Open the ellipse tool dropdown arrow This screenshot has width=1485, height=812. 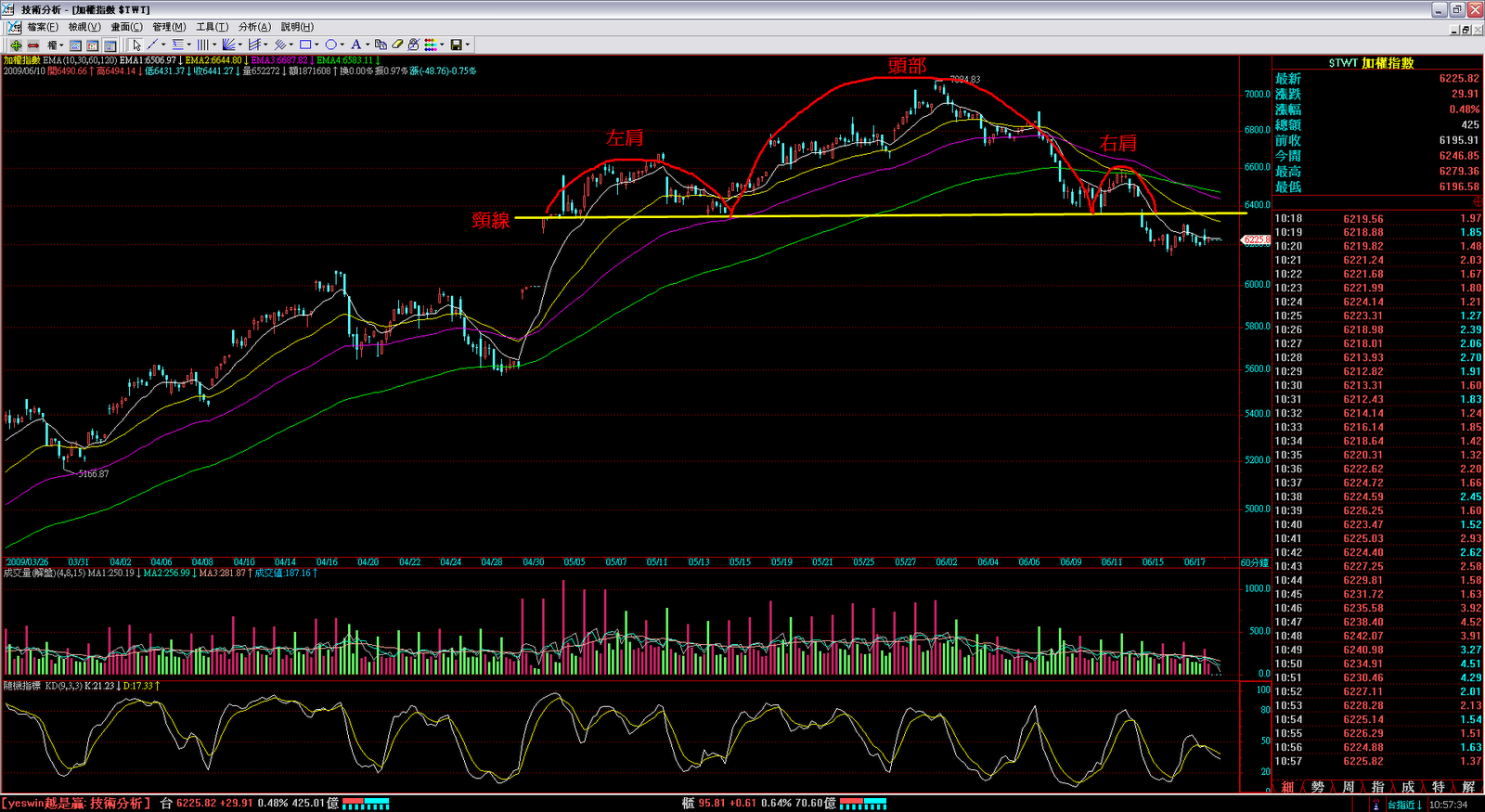click(x=342, y=45)
